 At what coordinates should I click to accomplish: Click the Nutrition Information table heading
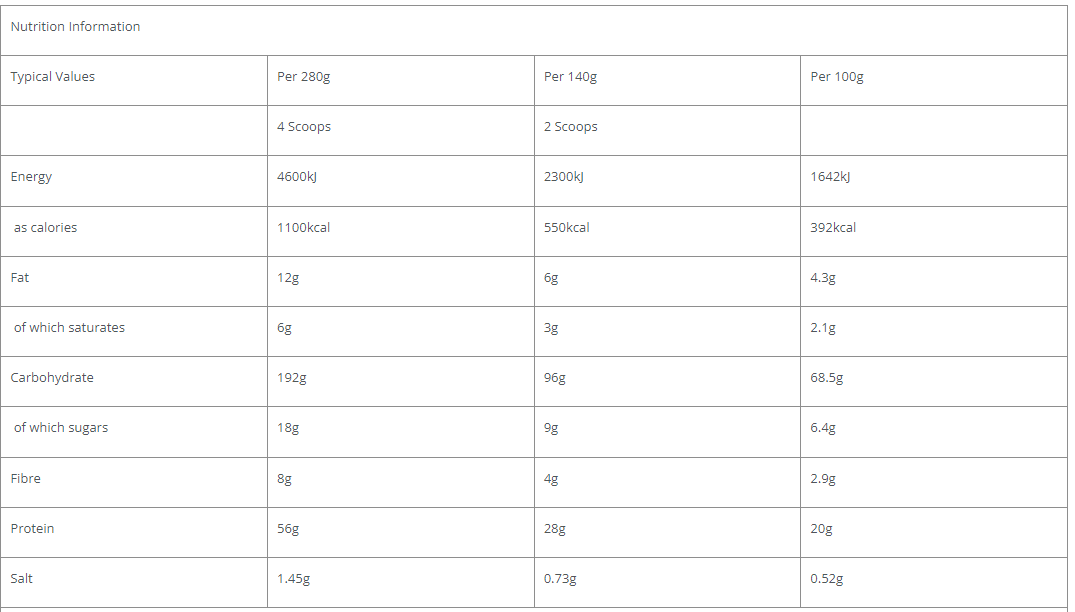[x=75, y=27]
